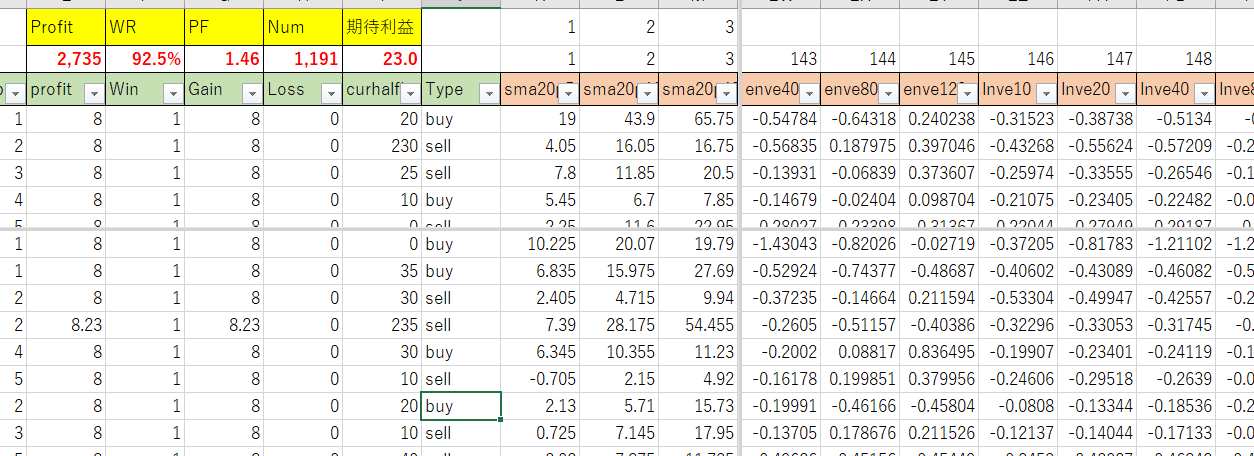Select the cell containing 146
1254x456 pixels.
1018,59
